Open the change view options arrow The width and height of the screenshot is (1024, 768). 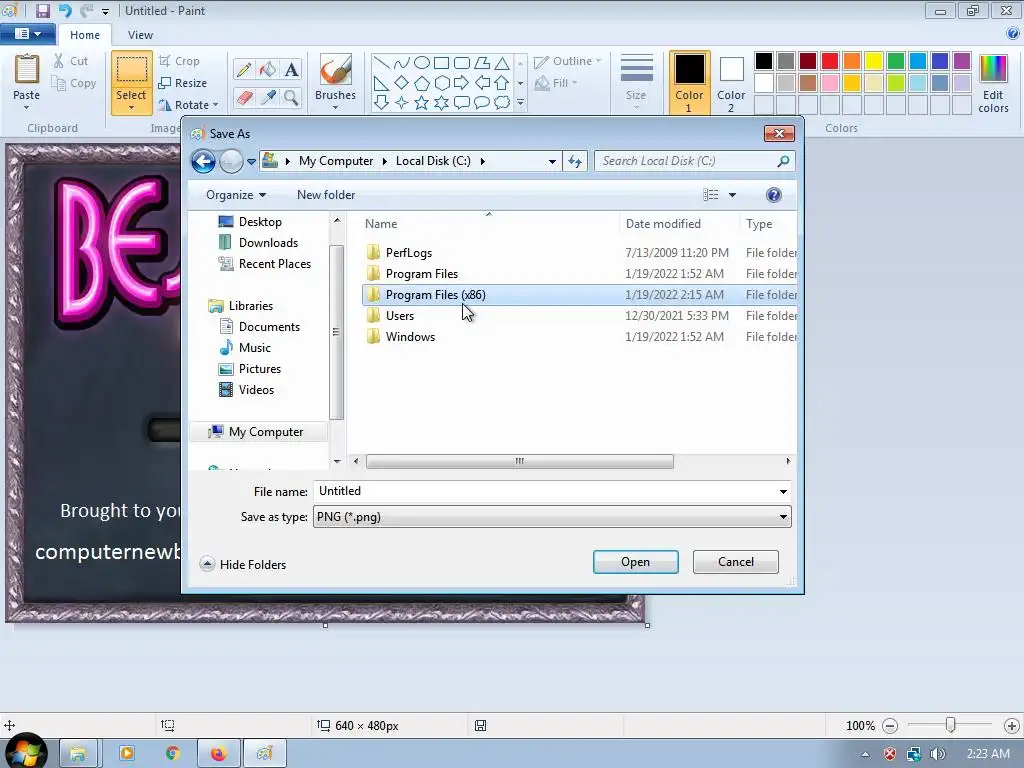(x=732, y=195)
